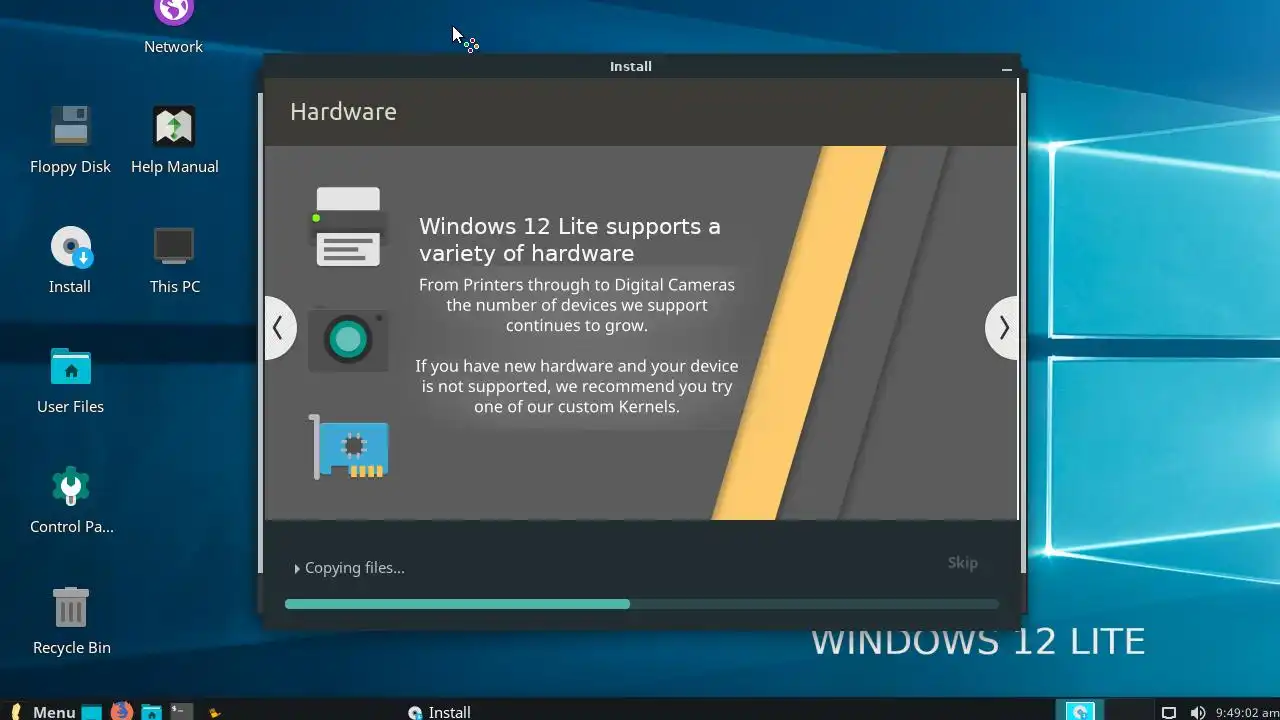Select the Install desktop shortcut
The height and width of the screenshot is (720, 1280).
pyautogui.click(x=70, y=260)
